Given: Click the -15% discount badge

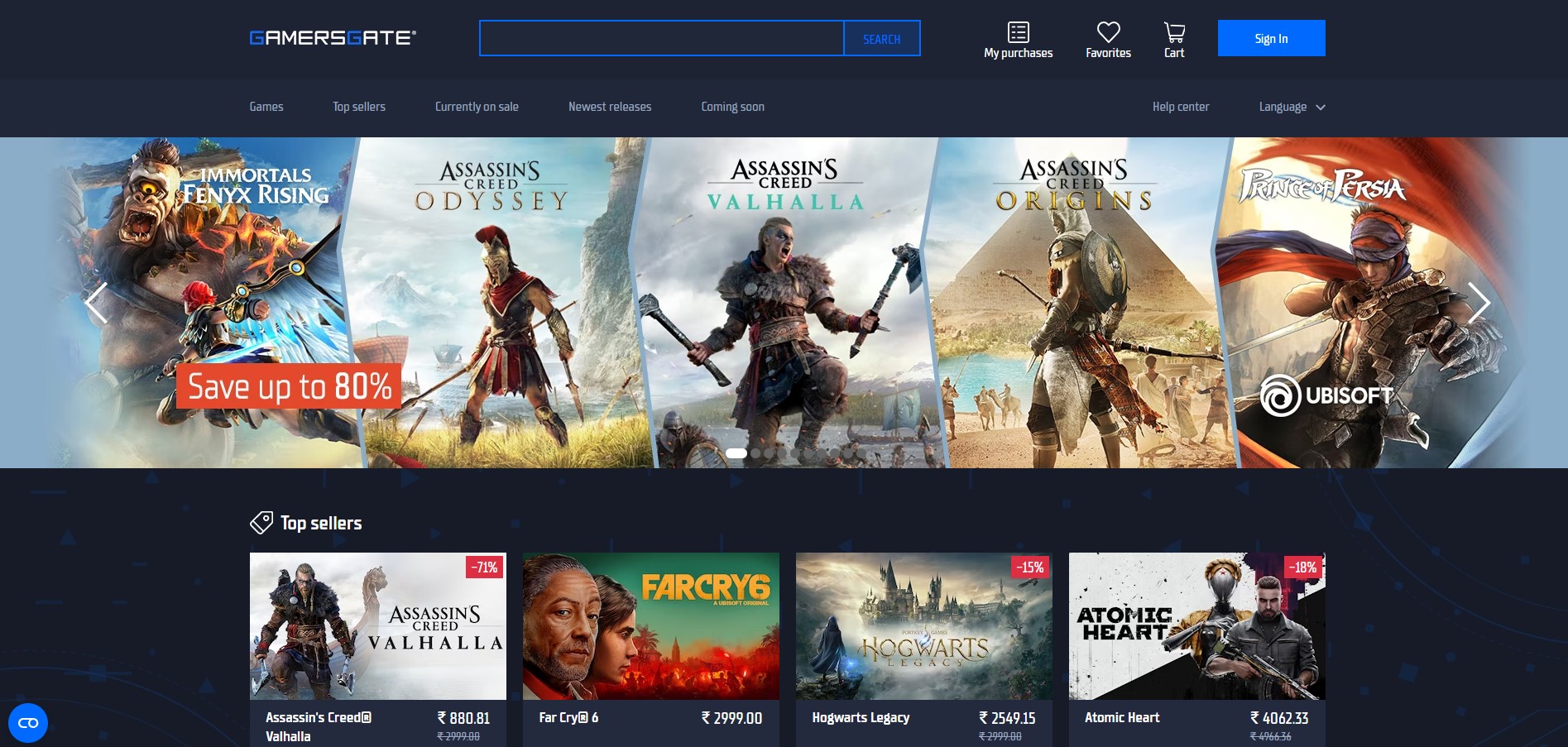Looking at the screenshot, I should tap(1030, 567).
